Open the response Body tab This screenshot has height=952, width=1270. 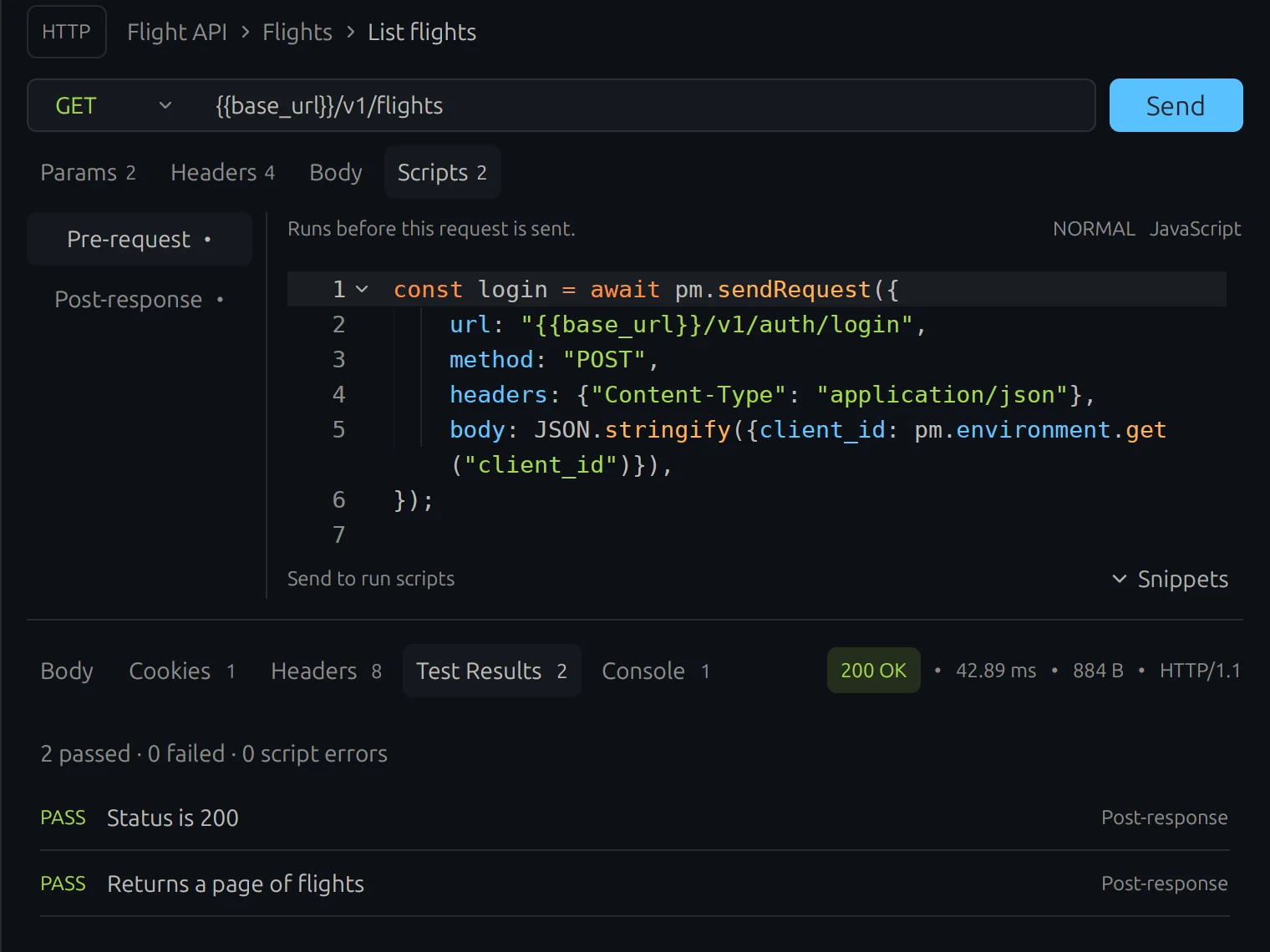point(67,671)
